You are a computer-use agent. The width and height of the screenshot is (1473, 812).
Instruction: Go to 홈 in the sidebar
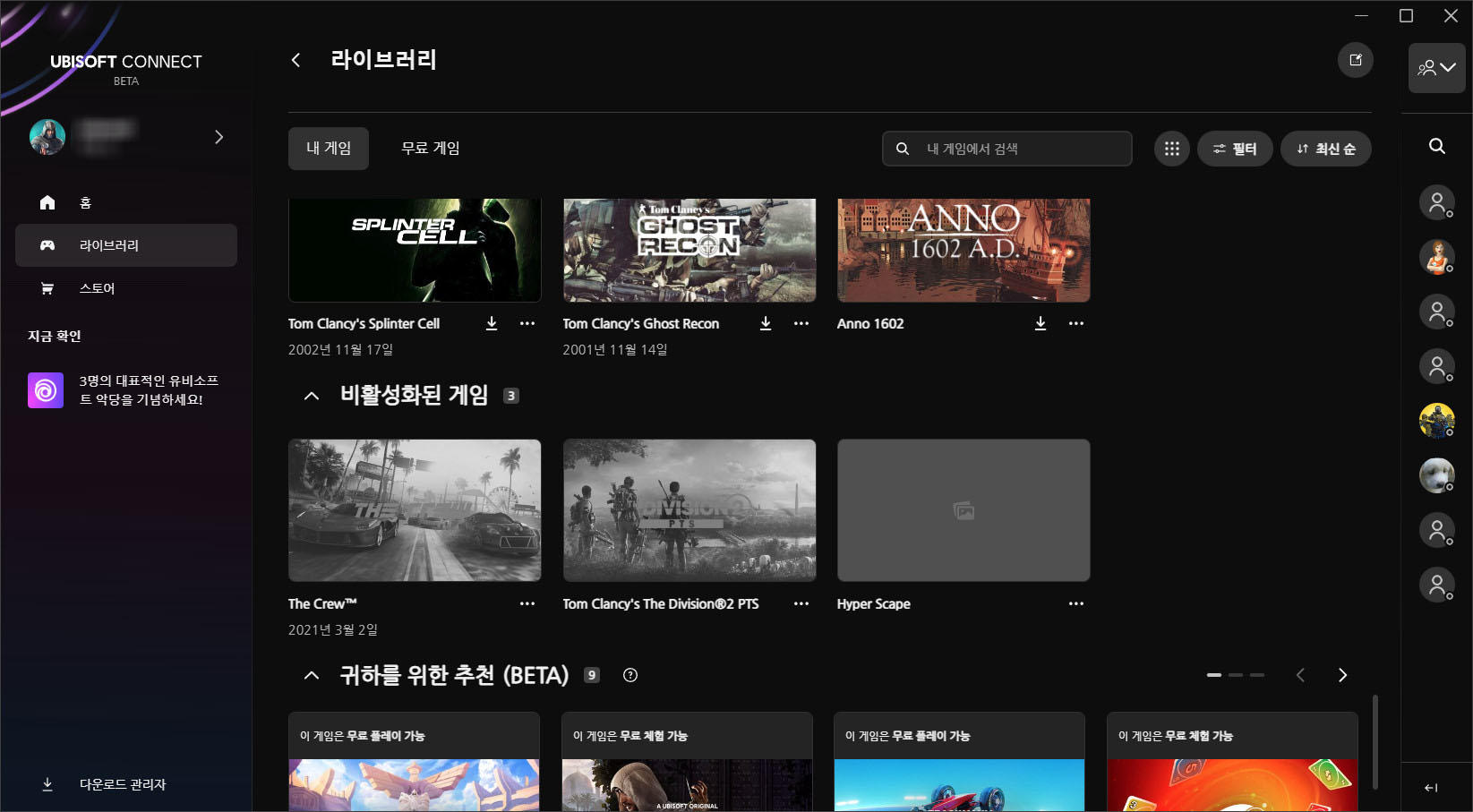[x=126, y=202]
